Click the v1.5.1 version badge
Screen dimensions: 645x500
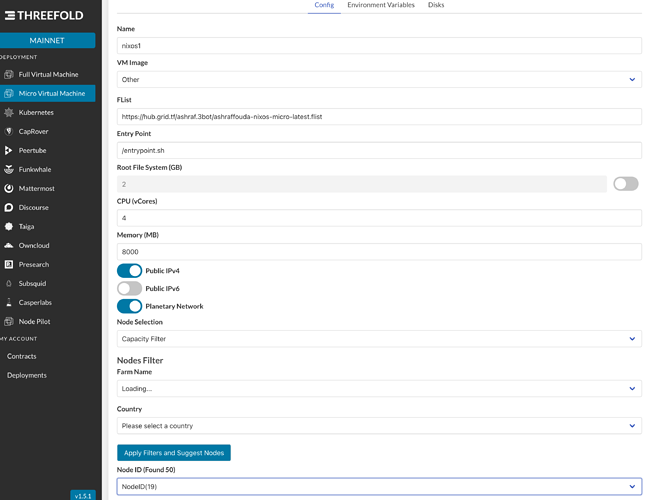point(83,495)
